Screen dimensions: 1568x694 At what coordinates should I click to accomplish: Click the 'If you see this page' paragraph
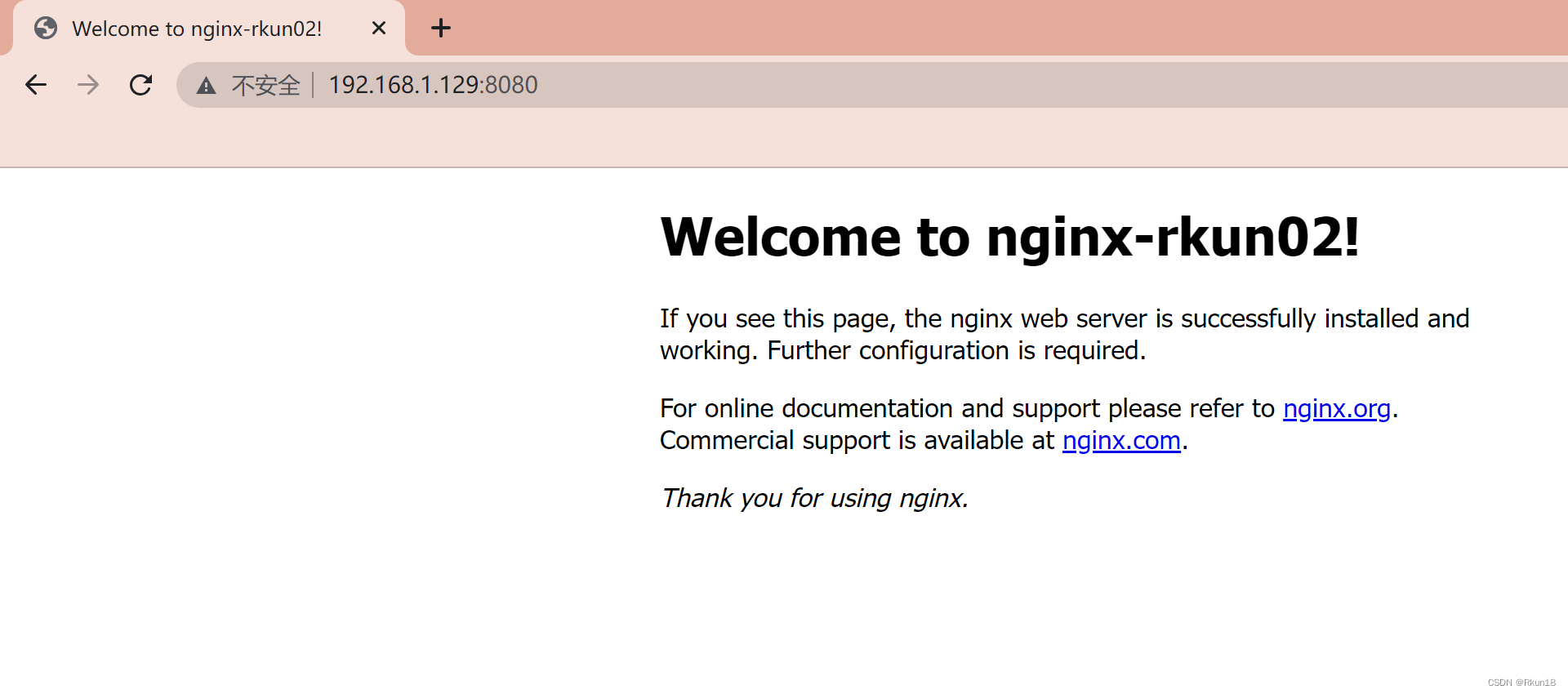1065,335
